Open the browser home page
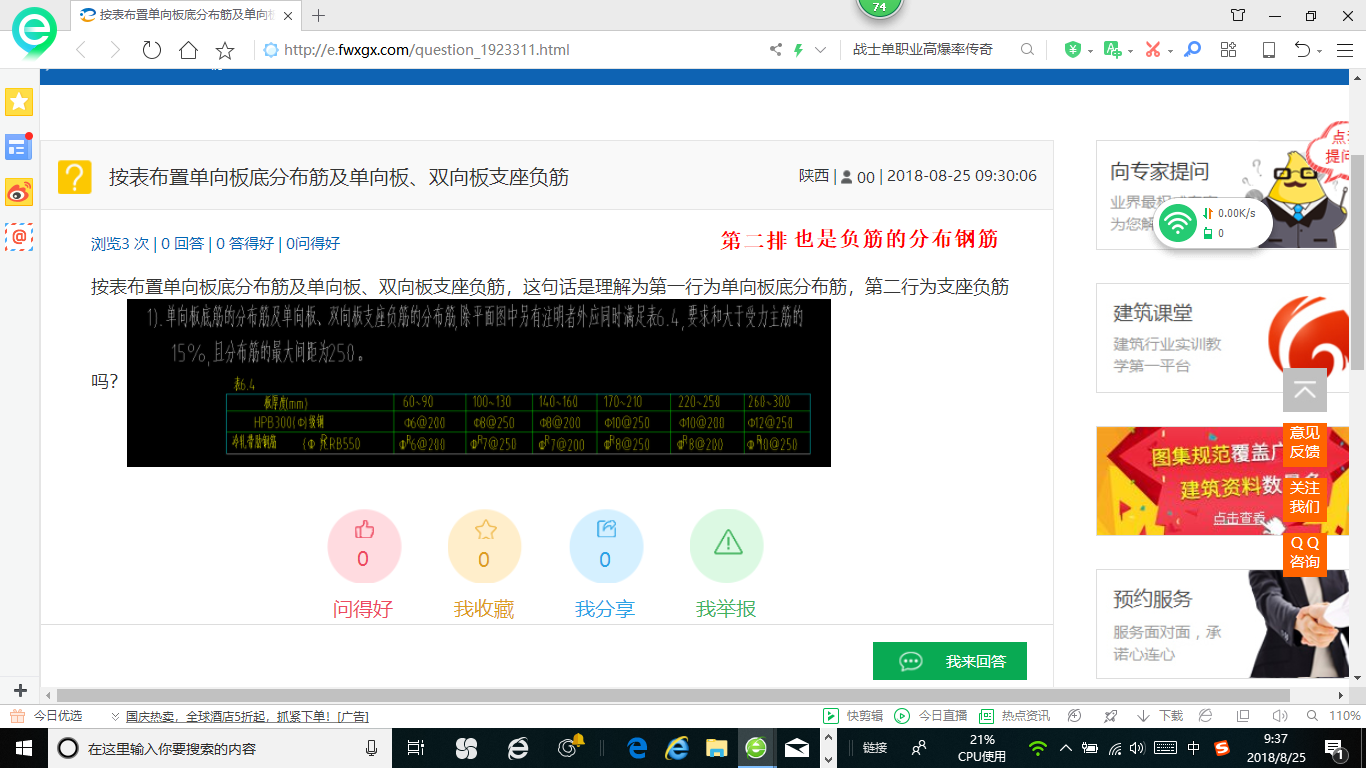The width and height of the screenshot is (1366, 768). pyautogui.click(x=188, y=50)
